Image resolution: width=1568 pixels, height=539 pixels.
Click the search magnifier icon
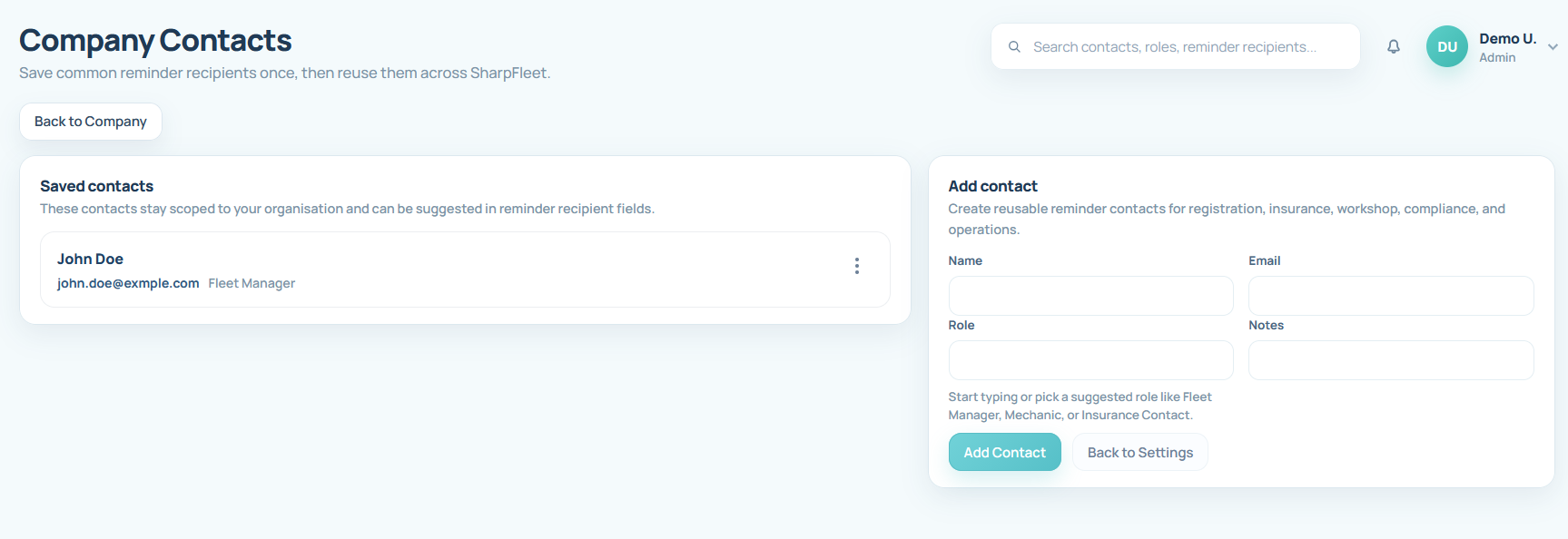coord(1014,46)
